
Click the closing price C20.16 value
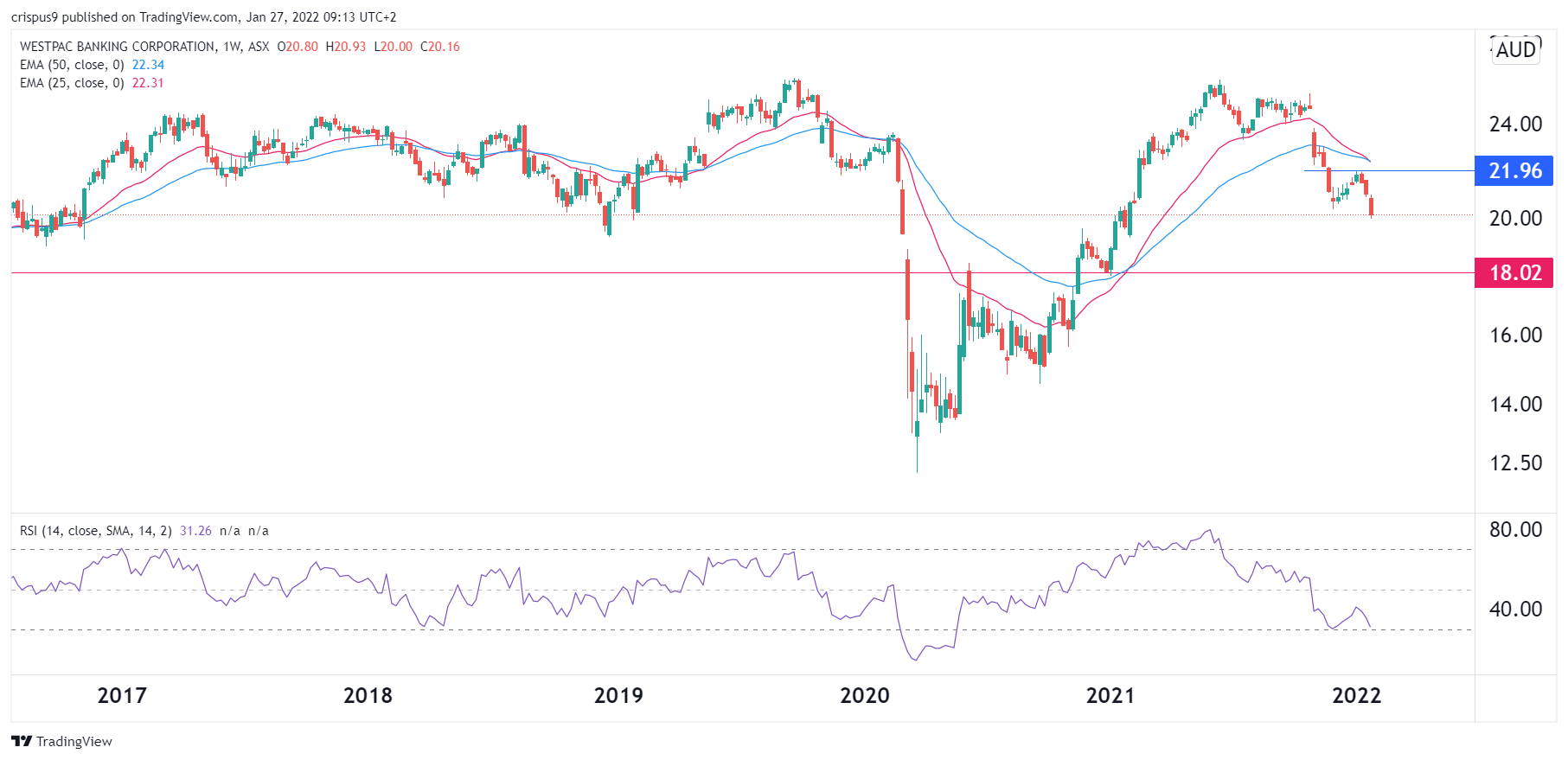pyautogui.click(x=440, y=47)
